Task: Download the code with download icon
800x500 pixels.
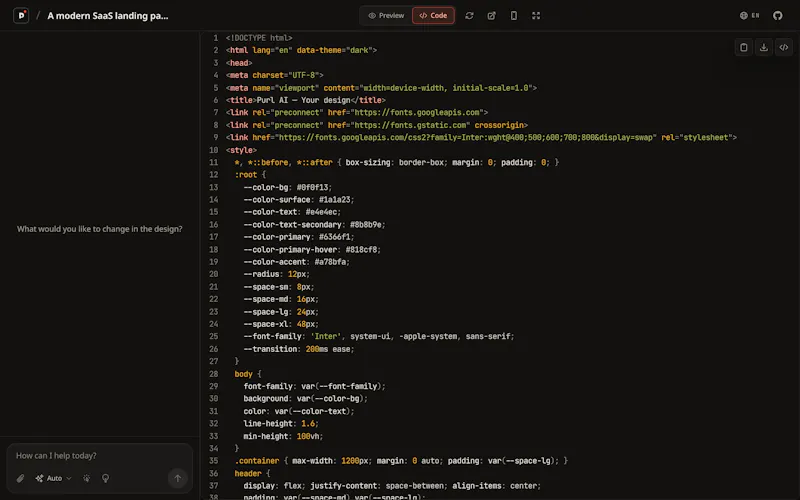Action: pos(764,47)
